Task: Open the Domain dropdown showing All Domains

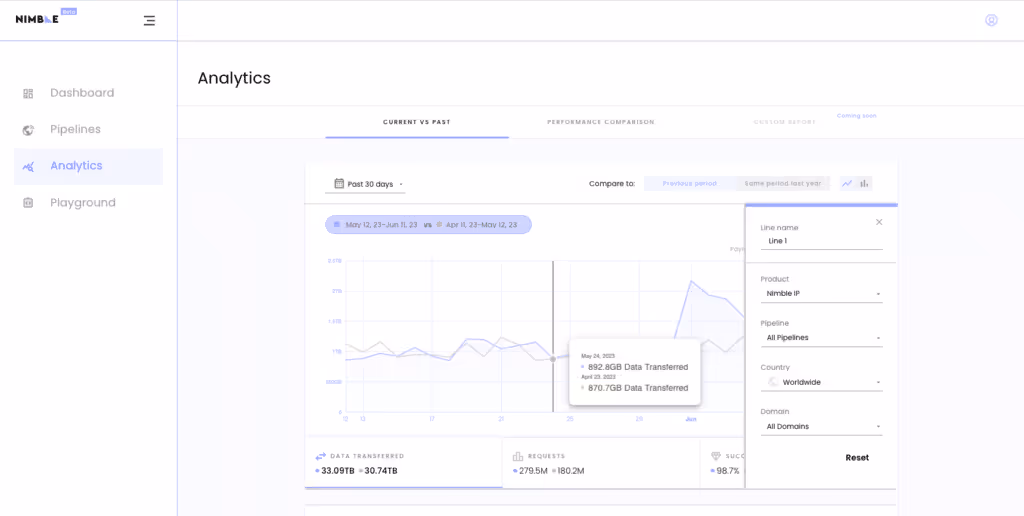Action: 822,427
